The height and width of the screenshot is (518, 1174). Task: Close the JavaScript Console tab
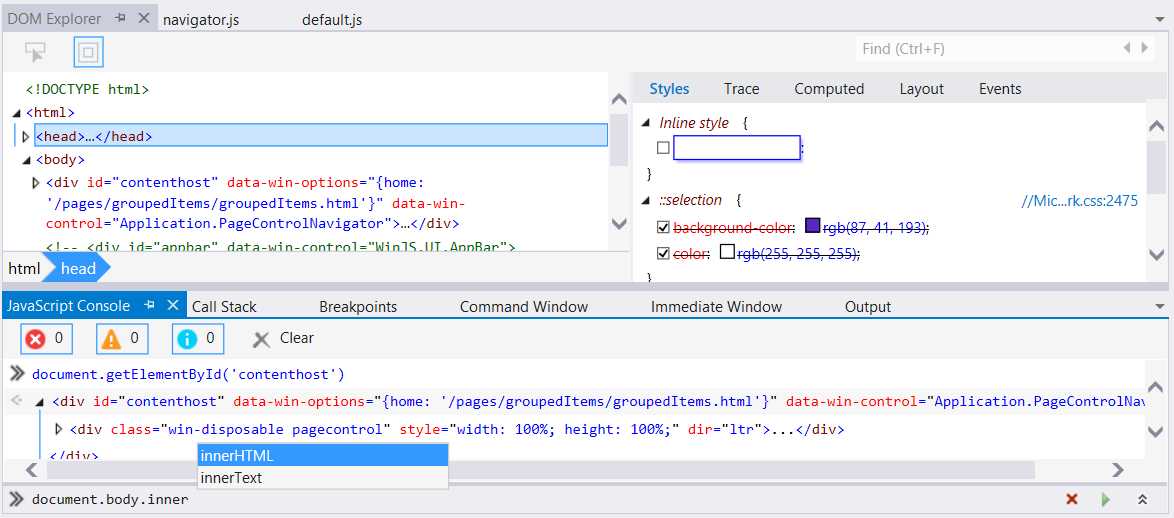click(172, 305)
